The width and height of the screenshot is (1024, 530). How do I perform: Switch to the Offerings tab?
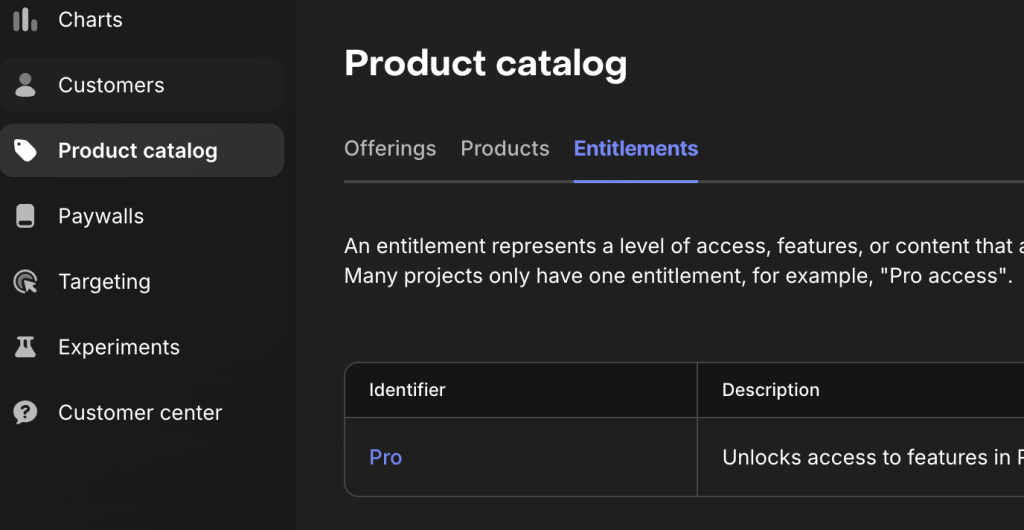pyautogui.click(x=390, y=149)
